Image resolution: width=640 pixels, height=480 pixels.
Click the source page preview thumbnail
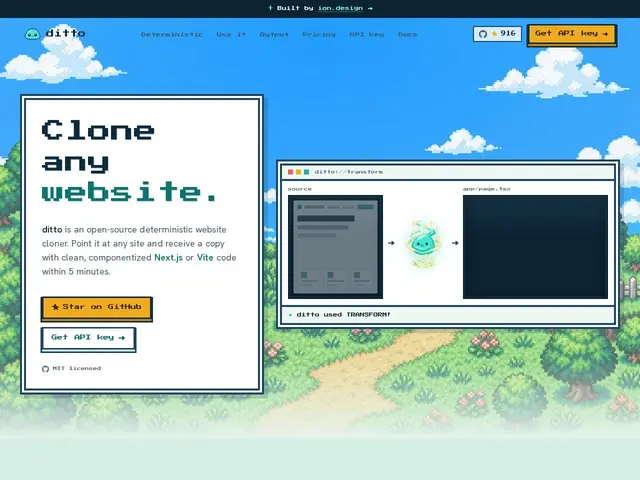click(336, 247)
